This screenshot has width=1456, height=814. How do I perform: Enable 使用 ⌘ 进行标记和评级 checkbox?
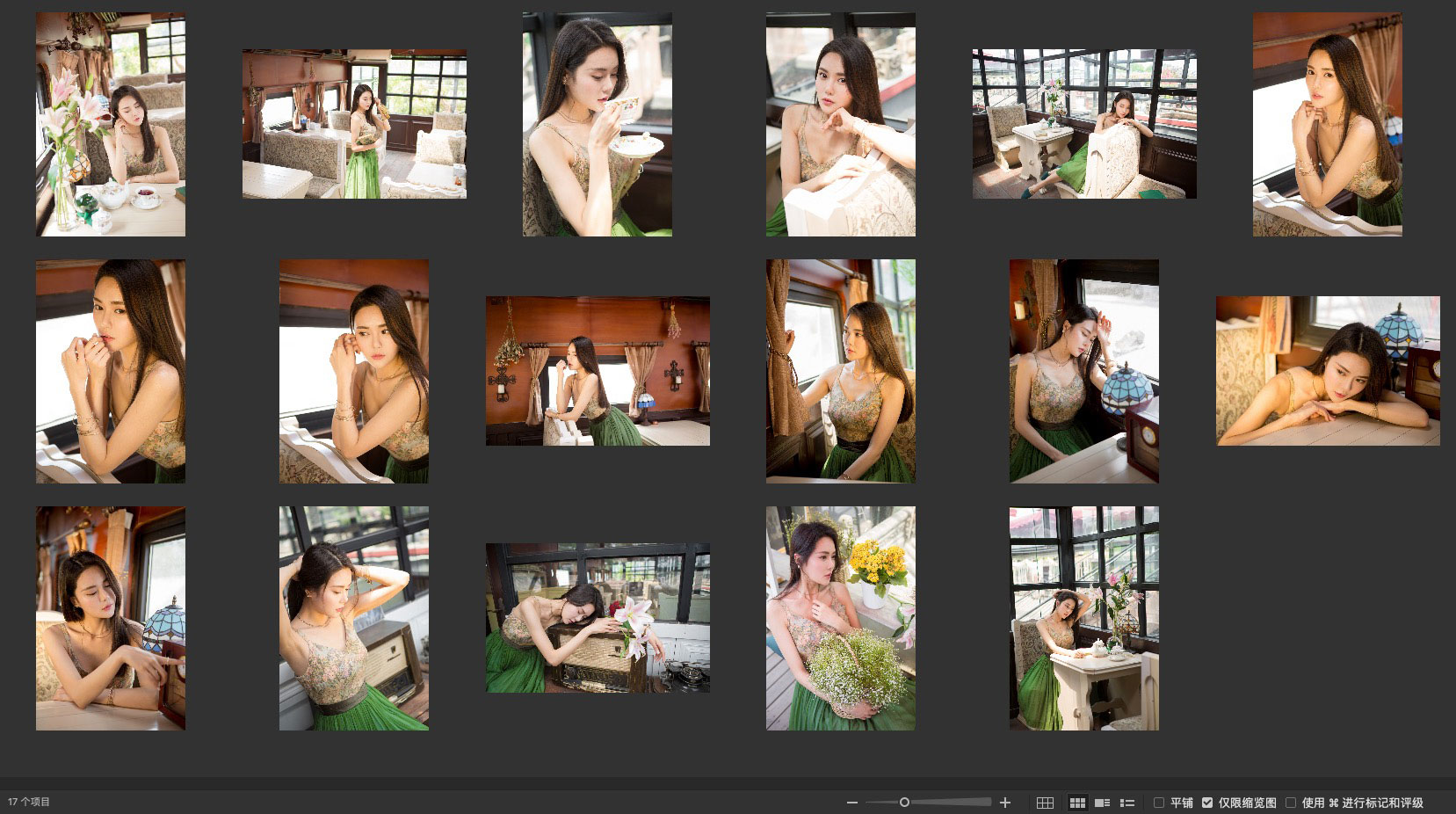point(1291,803)
